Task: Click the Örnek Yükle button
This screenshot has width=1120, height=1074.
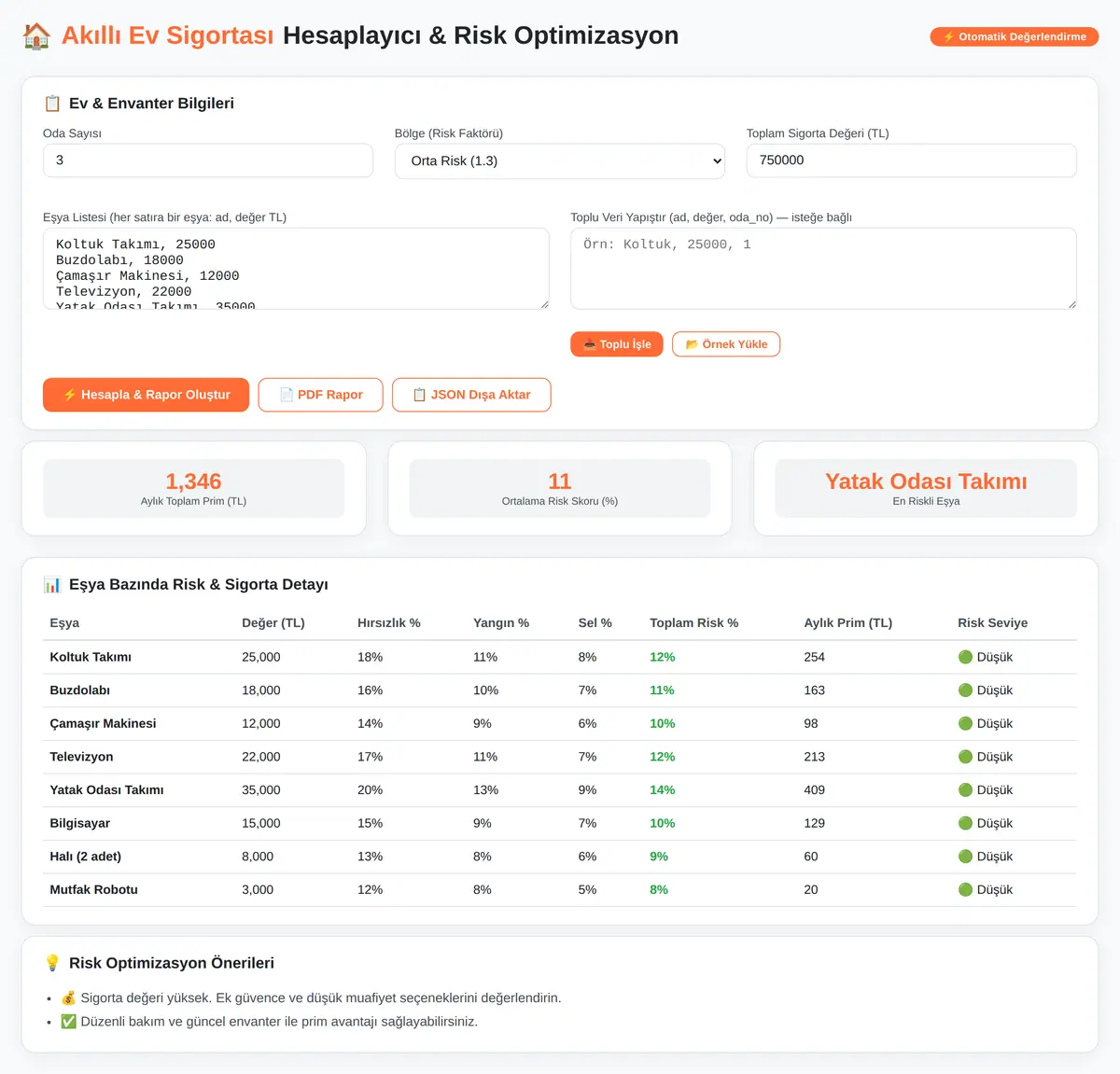Action: pos(726,344)
